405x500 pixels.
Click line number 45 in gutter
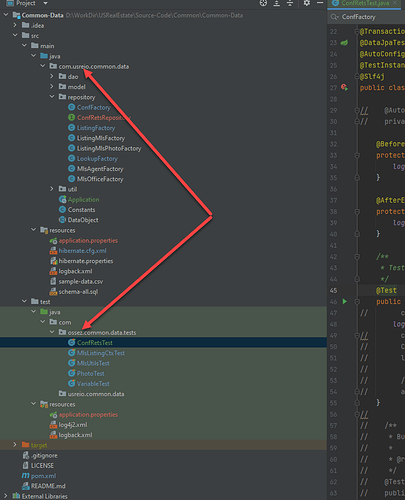click(x=333, y=290)
